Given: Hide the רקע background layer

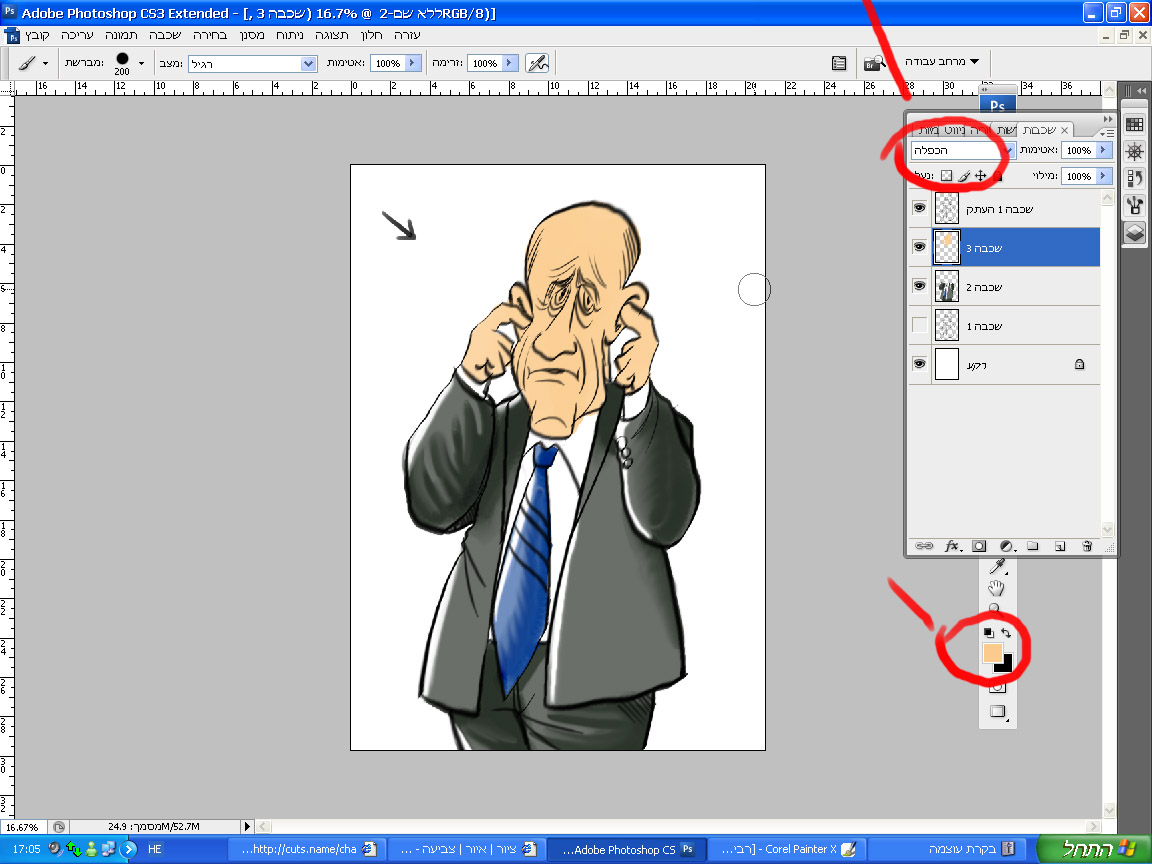Looking at the screenshot, I should [919, 365].
